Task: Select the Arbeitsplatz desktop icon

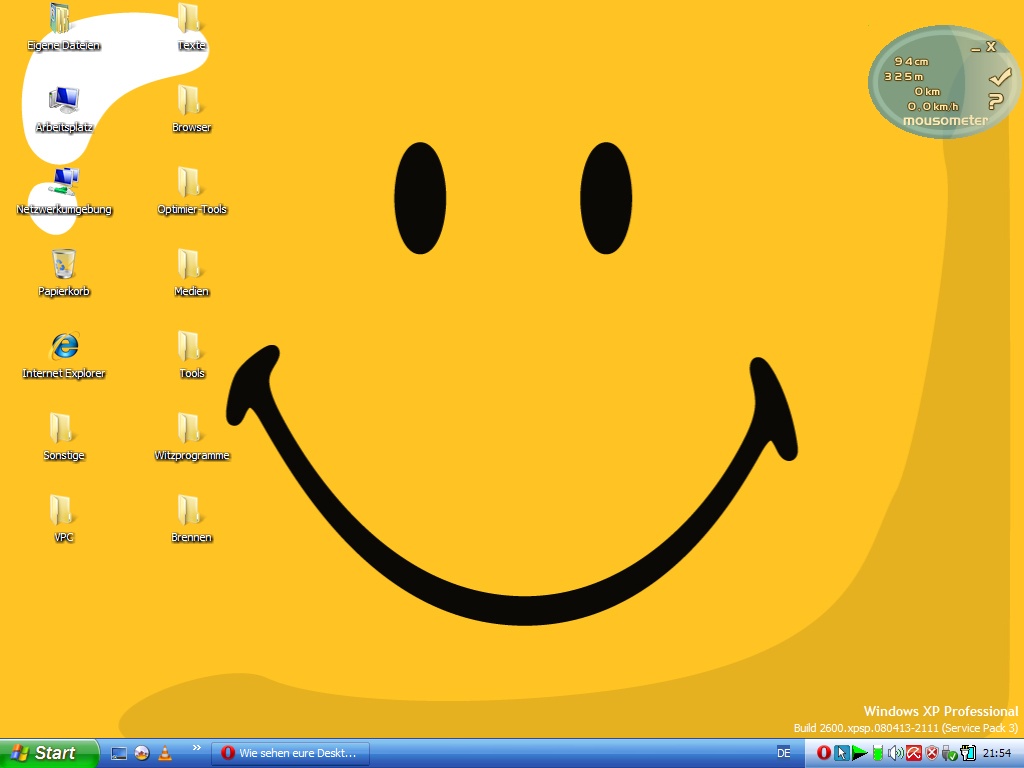Action: (64, 100)
